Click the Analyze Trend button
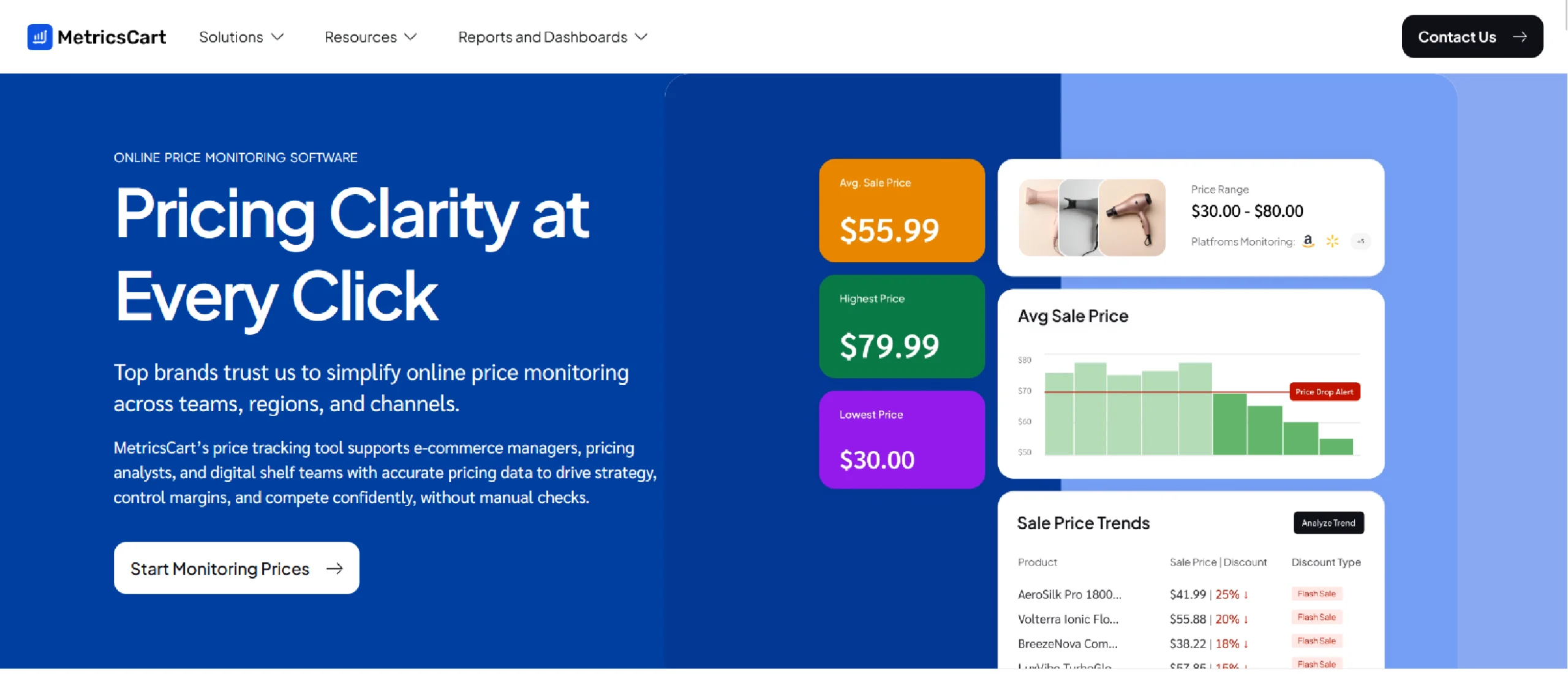This screenshot has height=674, width=1568. (x=1329, y=523)
